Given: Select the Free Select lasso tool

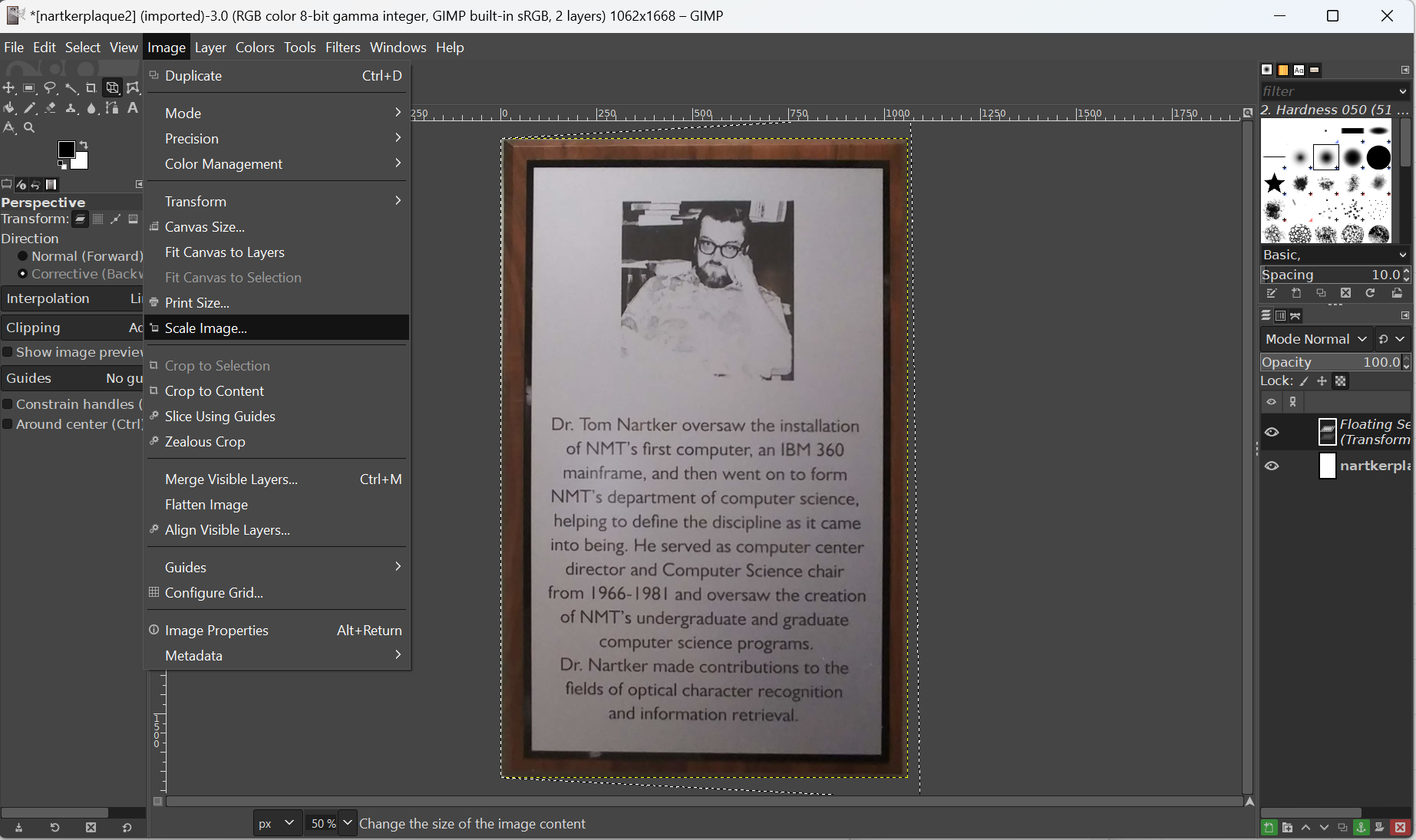Looking at the screenshot, I should coord(50,88).
